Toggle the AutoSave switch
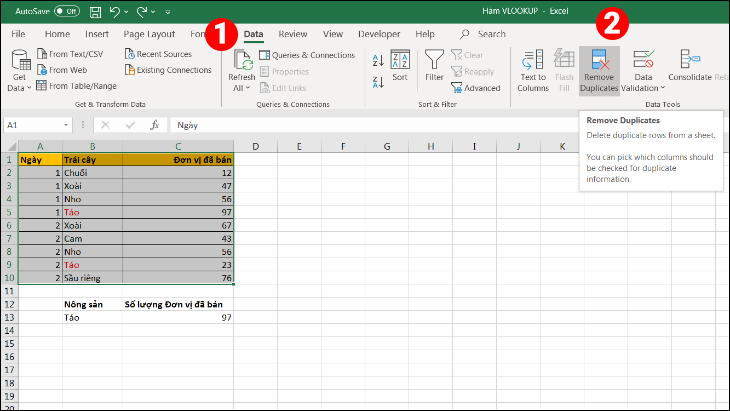This screenshot has width=730, height=411. click(67, 11)
